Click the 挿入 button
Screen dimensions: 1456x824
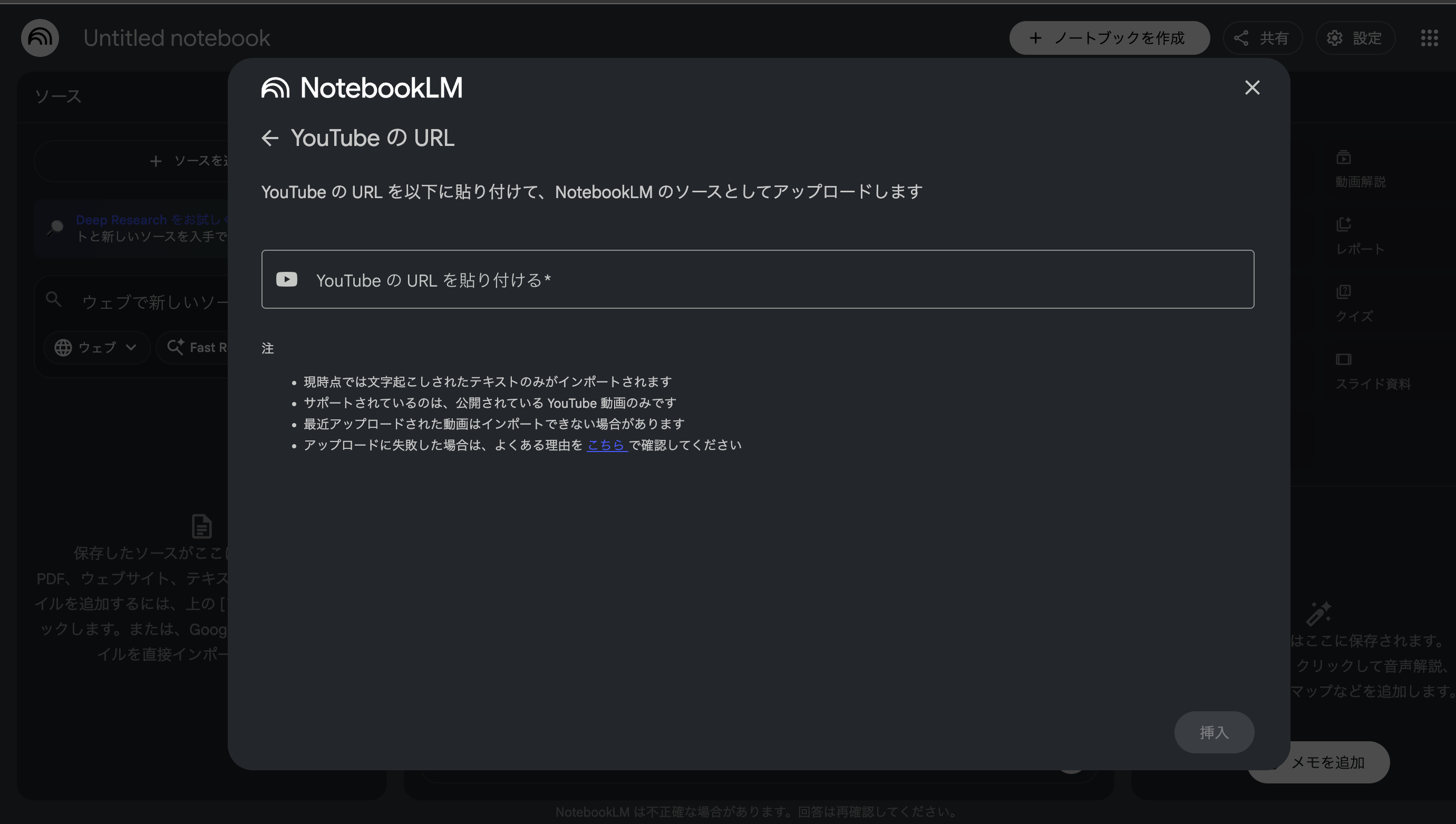1214,732
